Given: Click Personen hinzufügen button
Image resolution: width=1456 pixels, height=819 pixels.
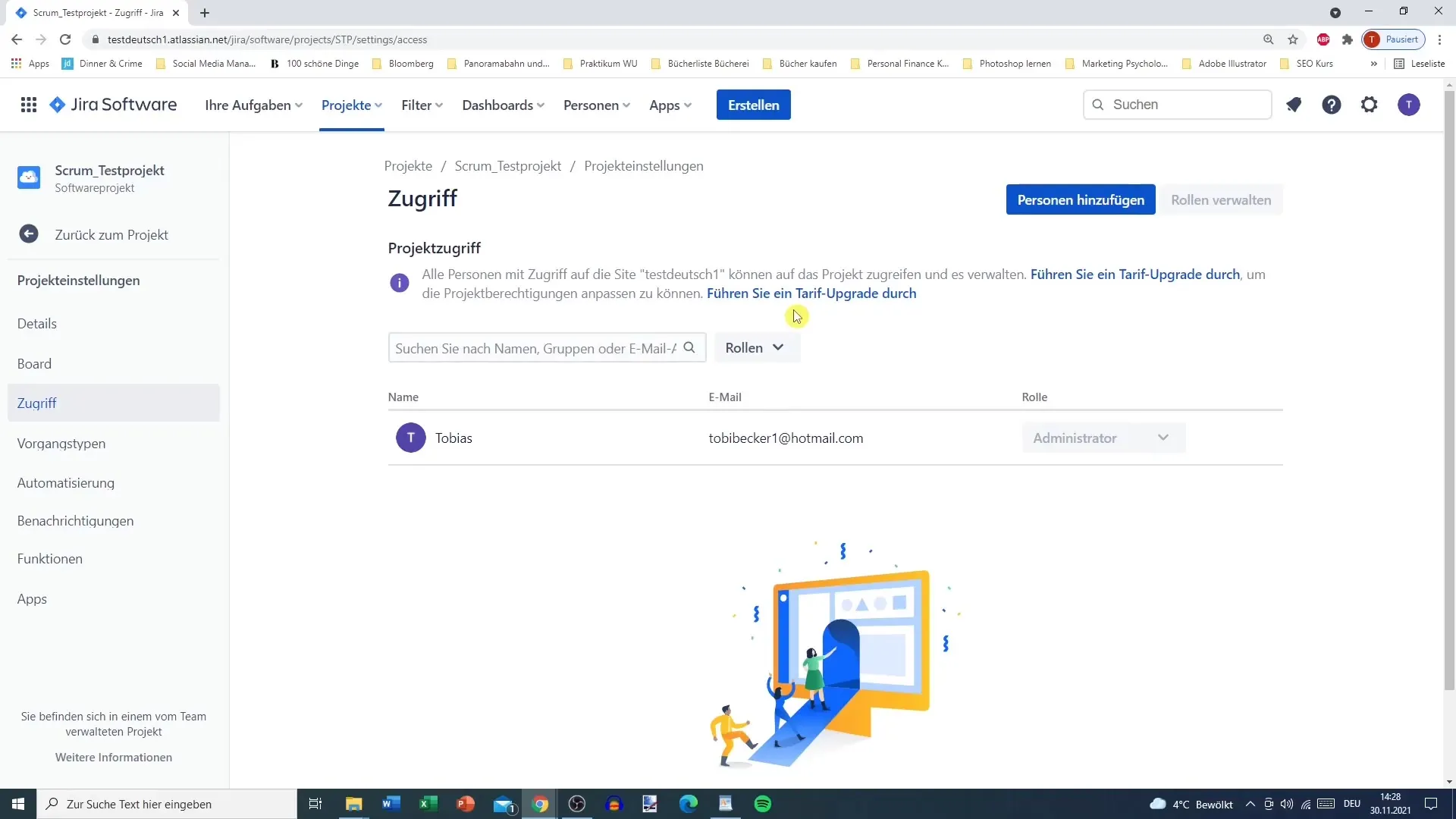Looking at the screenshot, I should click(x=1080, y=199).
